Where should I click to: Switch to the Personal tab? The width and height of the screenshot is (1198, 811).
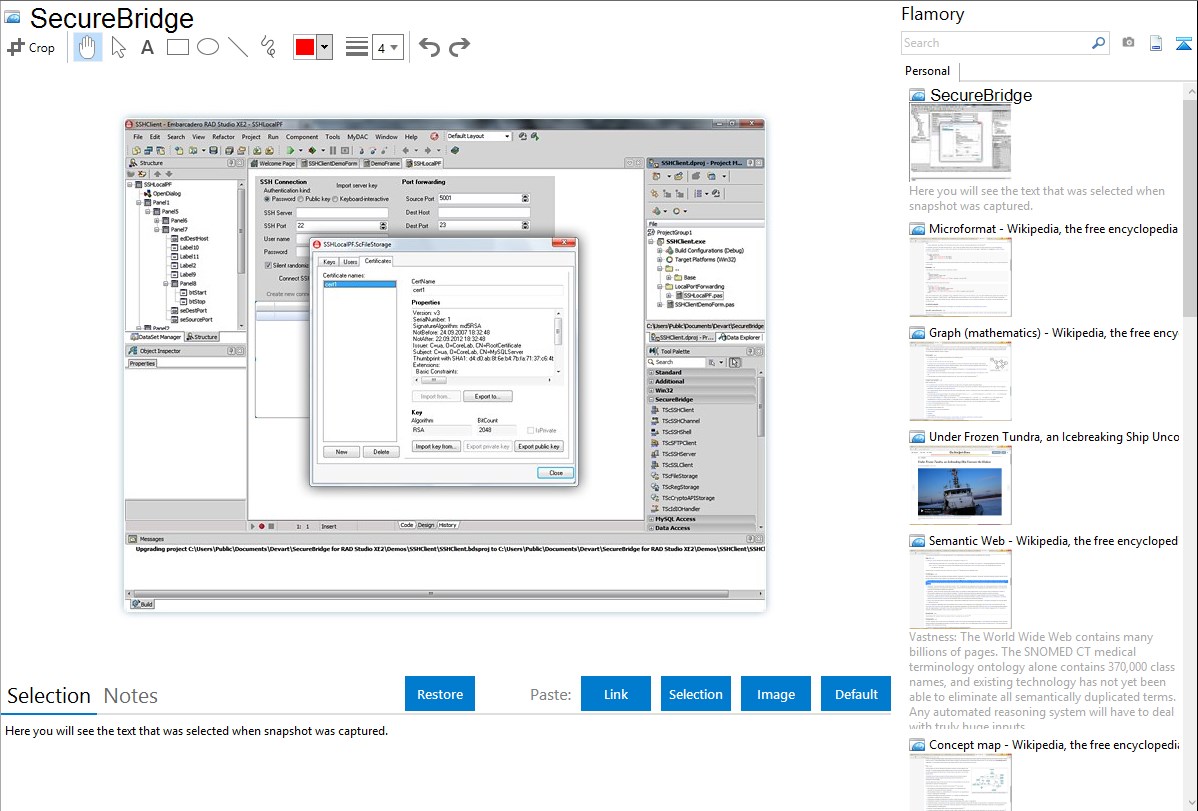pos(928,71)
